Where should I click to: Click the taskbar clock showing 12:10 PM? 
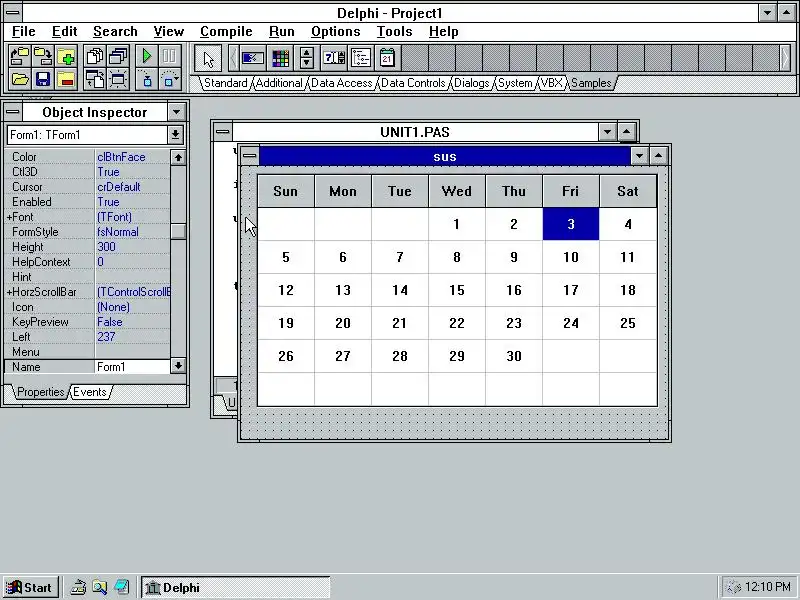point(767,587)
